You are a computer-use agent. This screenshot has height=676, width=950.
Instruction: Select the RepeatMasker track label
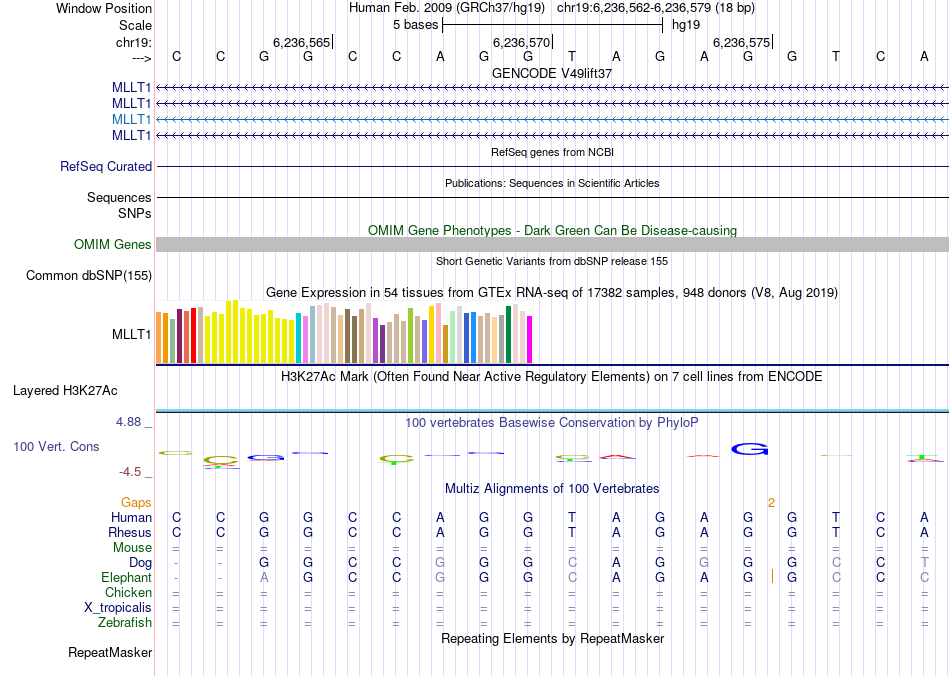click(110, 652)
